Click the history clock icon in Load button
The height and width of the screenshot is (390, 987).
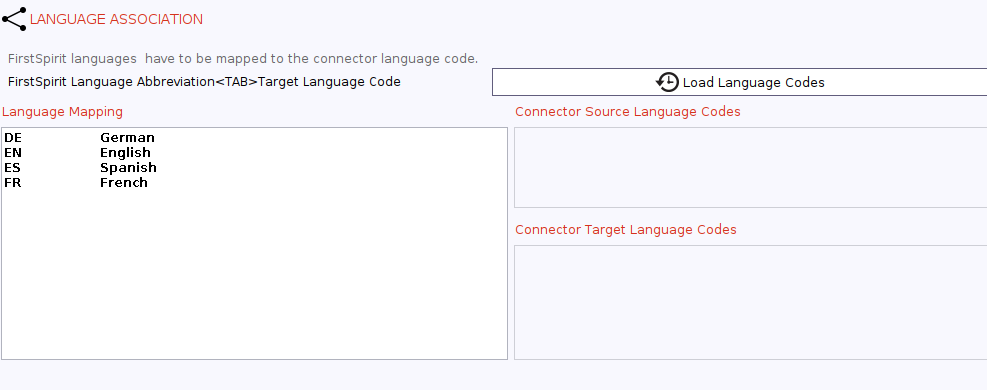coord(667,82)
